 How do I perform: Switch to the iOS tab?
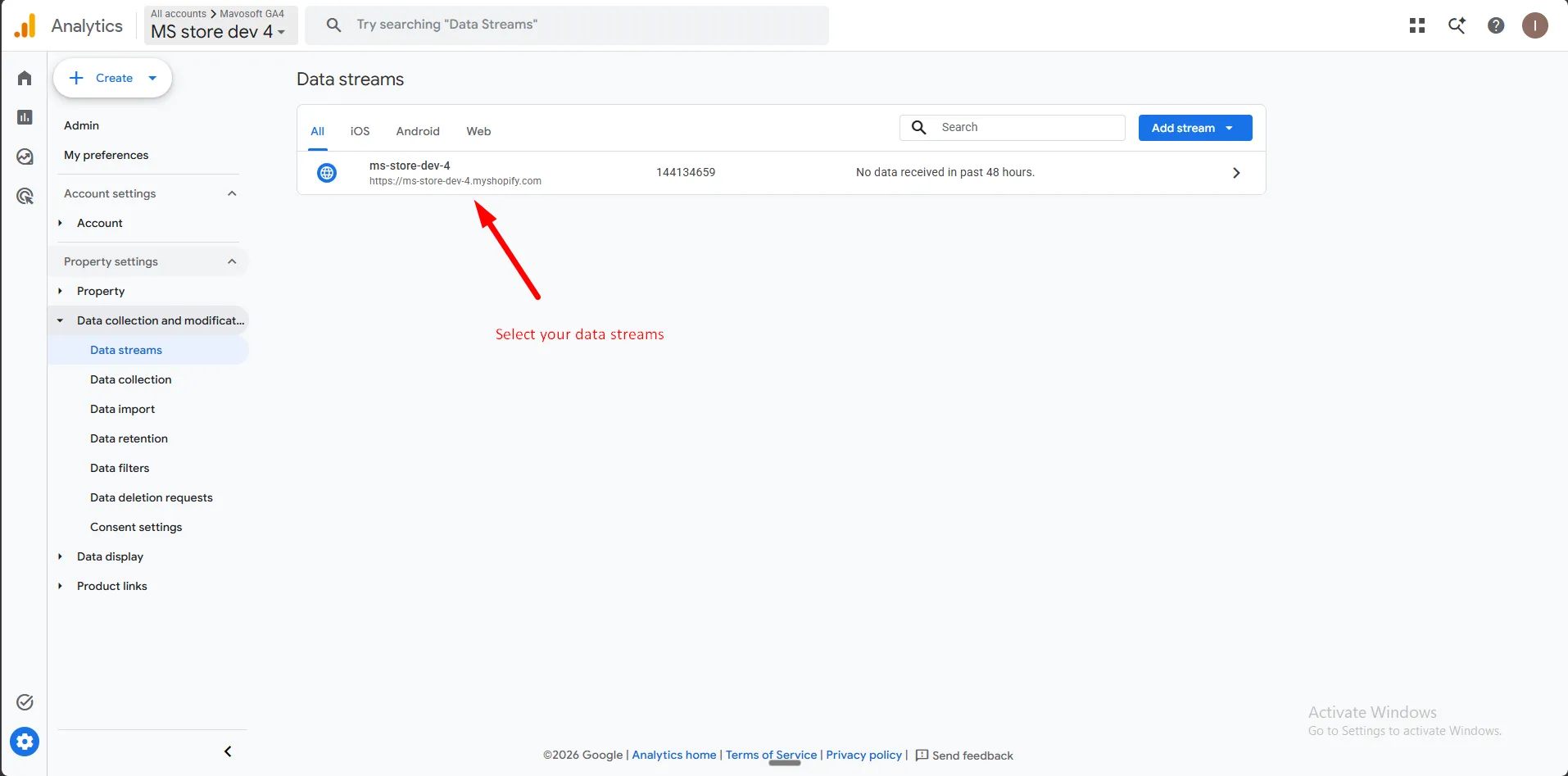360,131
